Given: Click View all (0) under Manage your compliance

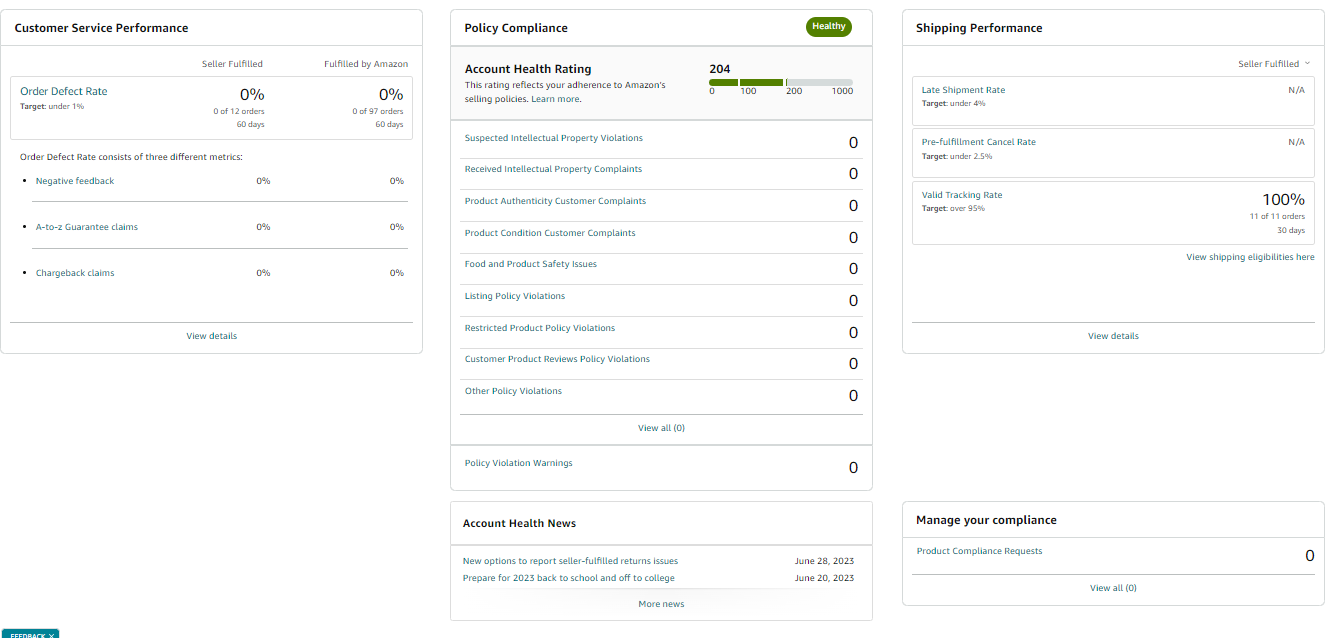Looking at the screenshot, I should (1113, 588).
